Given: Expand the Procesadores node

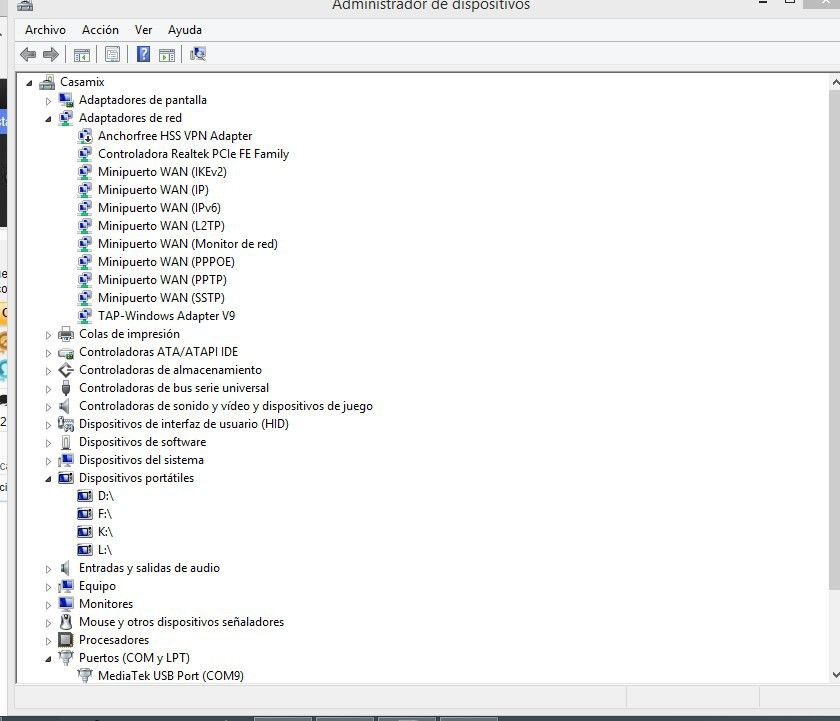Looking at the screenshot, I should tap(48, 641).
